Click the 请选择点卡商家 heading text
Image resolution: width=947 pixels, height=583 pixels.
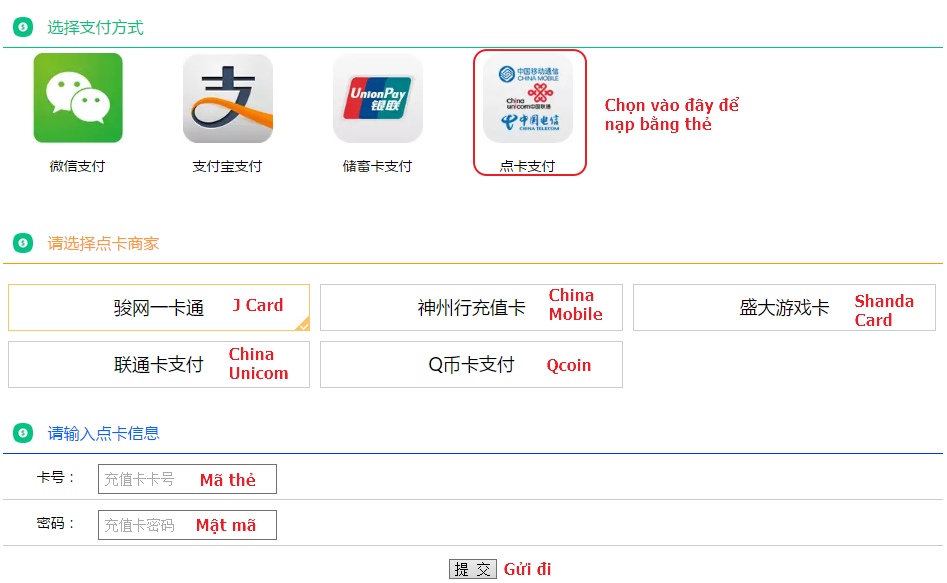click(103, 243)
